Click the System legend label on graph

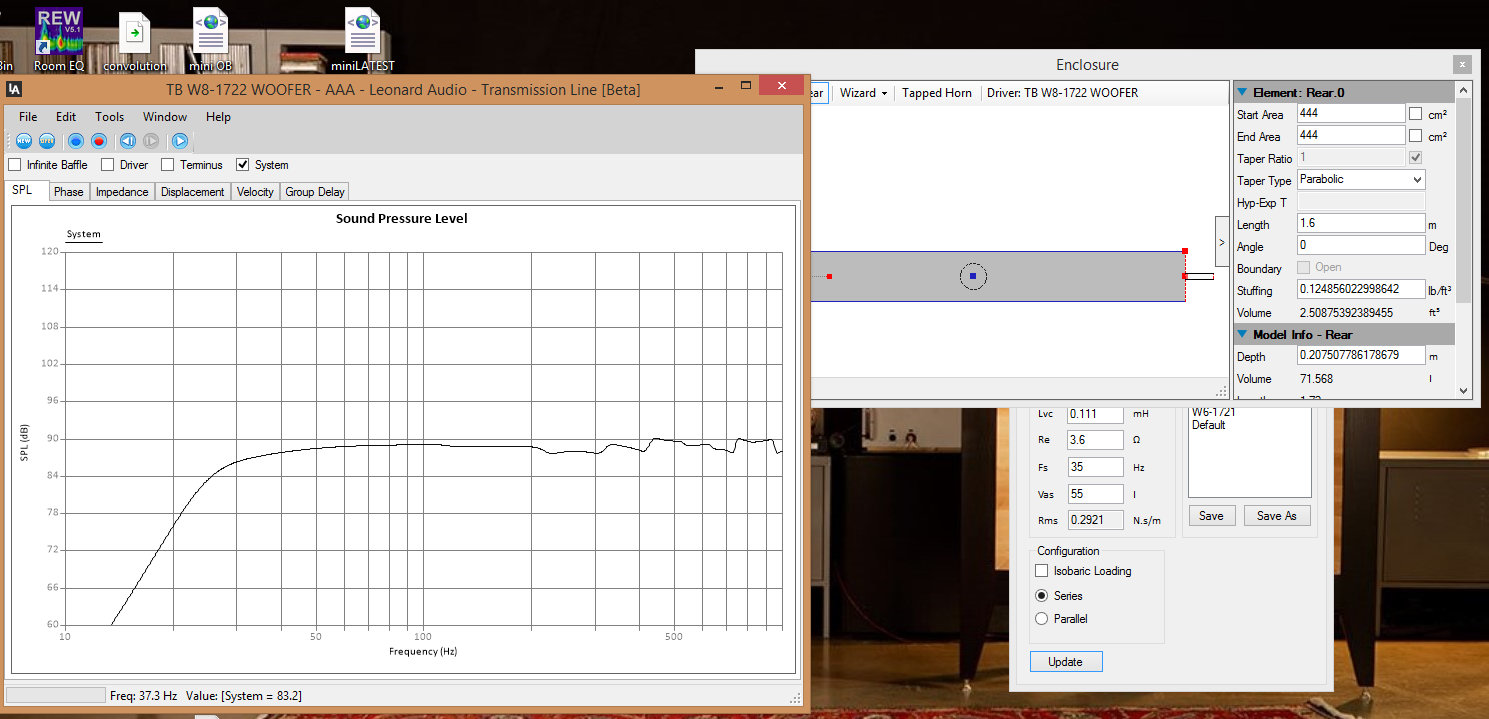click(x=84, y=235)
